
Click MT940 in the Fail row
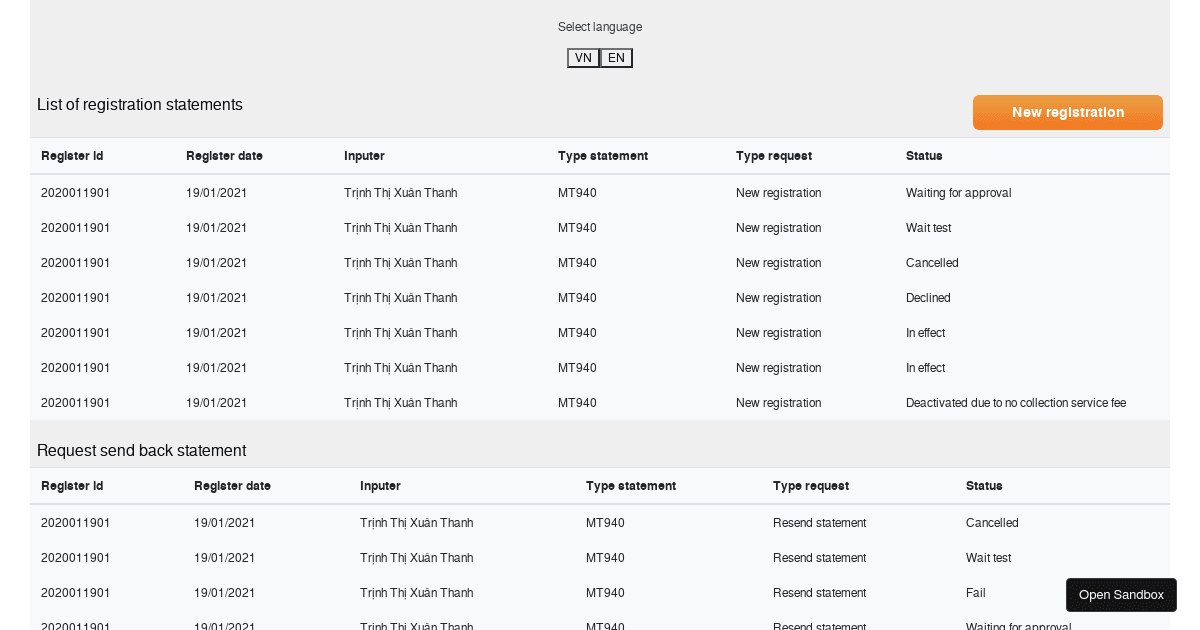pos(605,593)
